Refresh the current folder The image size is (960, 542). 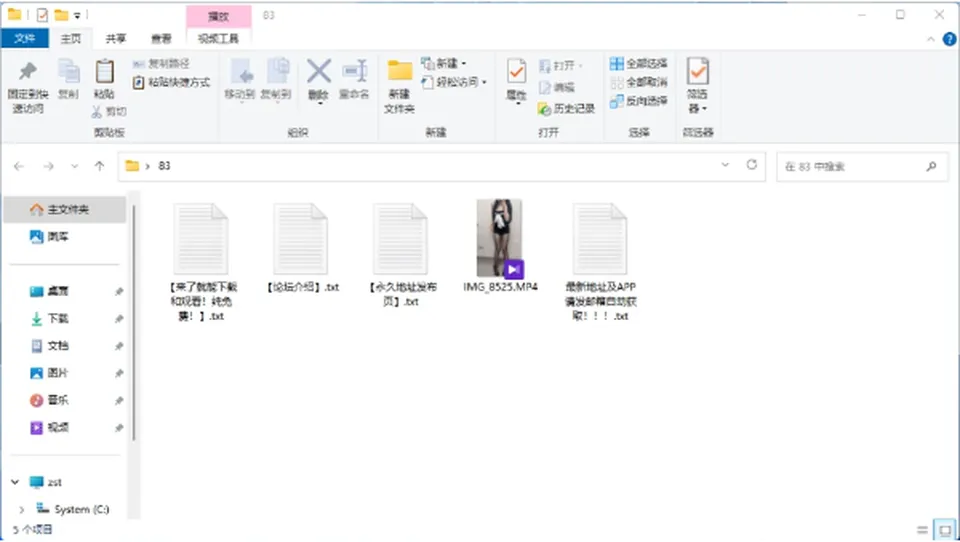(752, 165)
